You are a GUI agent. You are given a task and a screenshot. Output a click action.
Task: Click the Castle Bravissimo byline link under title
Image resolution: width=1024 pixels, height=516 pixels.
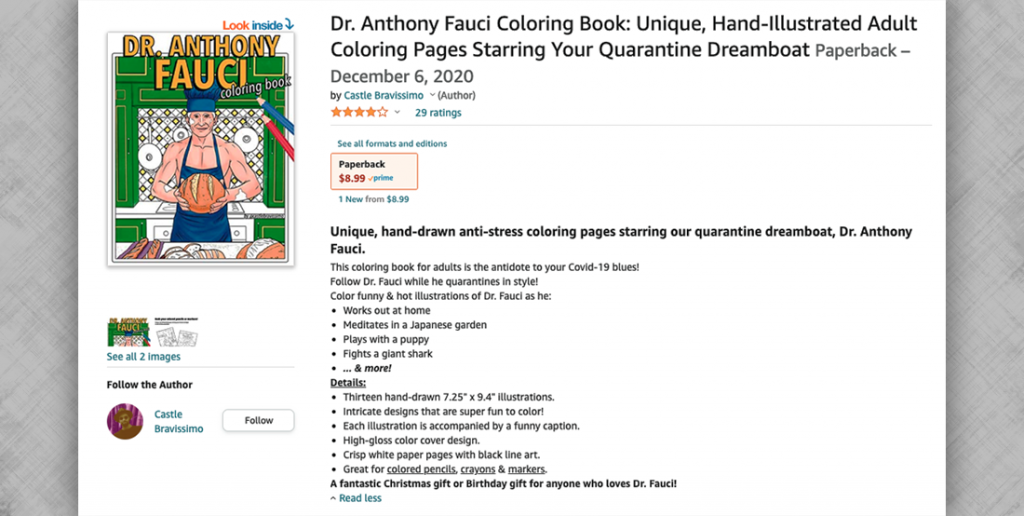pyautogui.click(x=384, y=95)
